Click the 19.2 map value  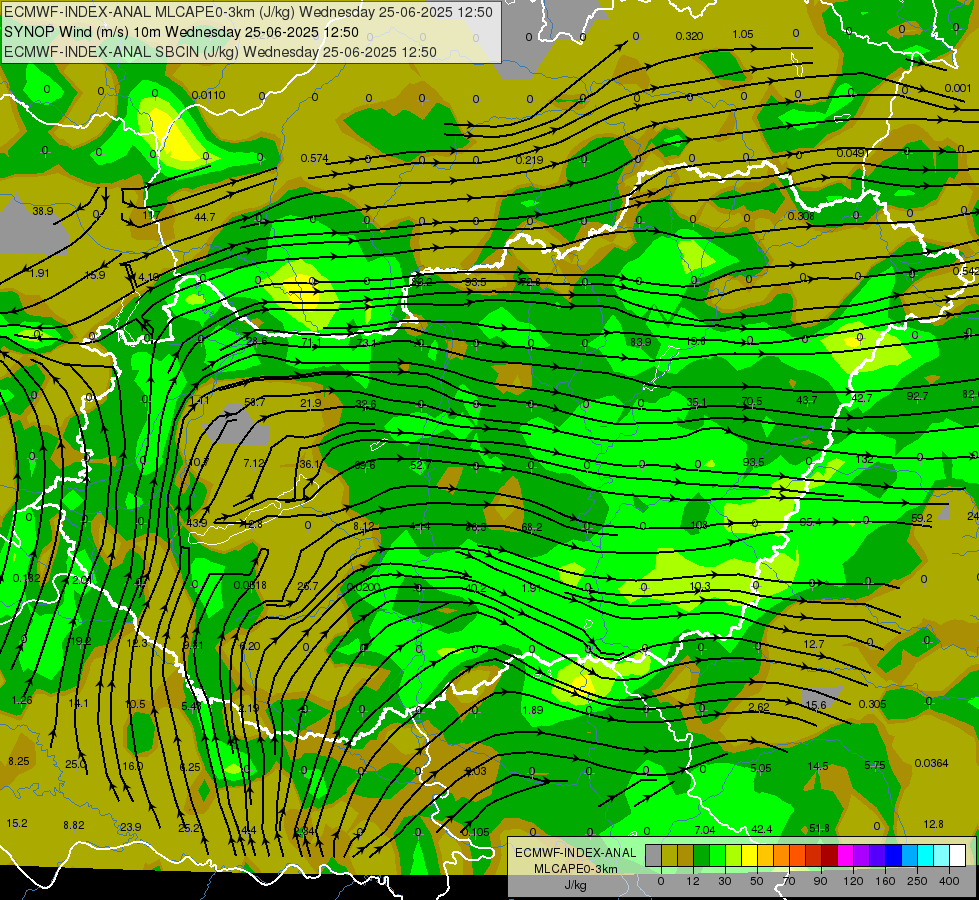click(x=81, y=641)
